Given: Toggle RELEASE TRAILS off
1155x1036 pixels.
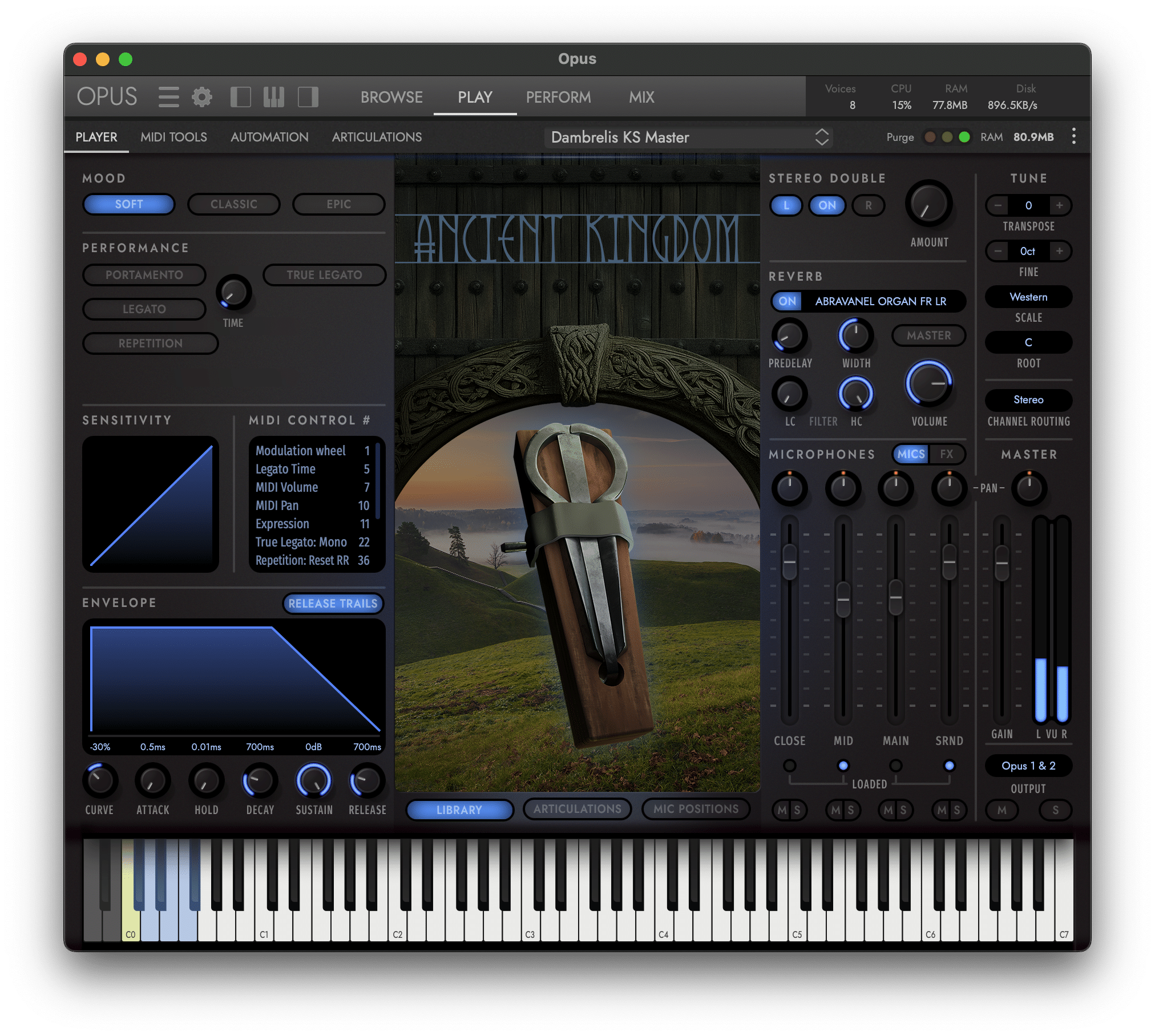Looking at the screenshot, I should pyautogui.click(x=333, y=604).
